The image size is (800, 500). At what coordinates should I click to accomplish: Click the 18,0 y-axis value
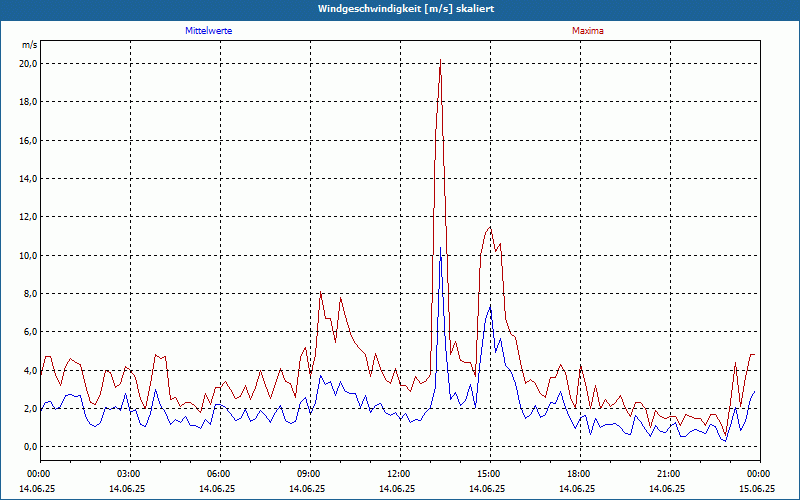point(28,102)
